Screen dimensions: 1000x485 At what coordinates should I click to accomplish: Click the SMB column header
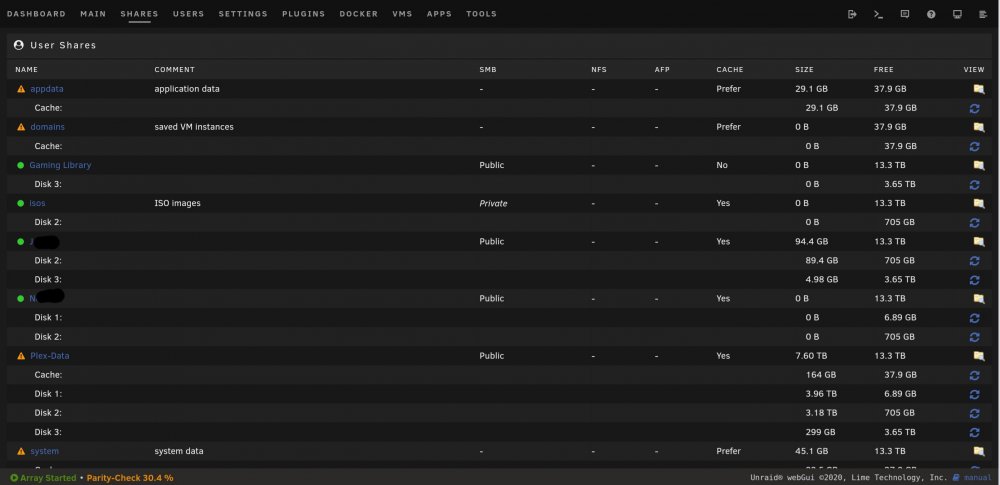click(x=488, y=70)
